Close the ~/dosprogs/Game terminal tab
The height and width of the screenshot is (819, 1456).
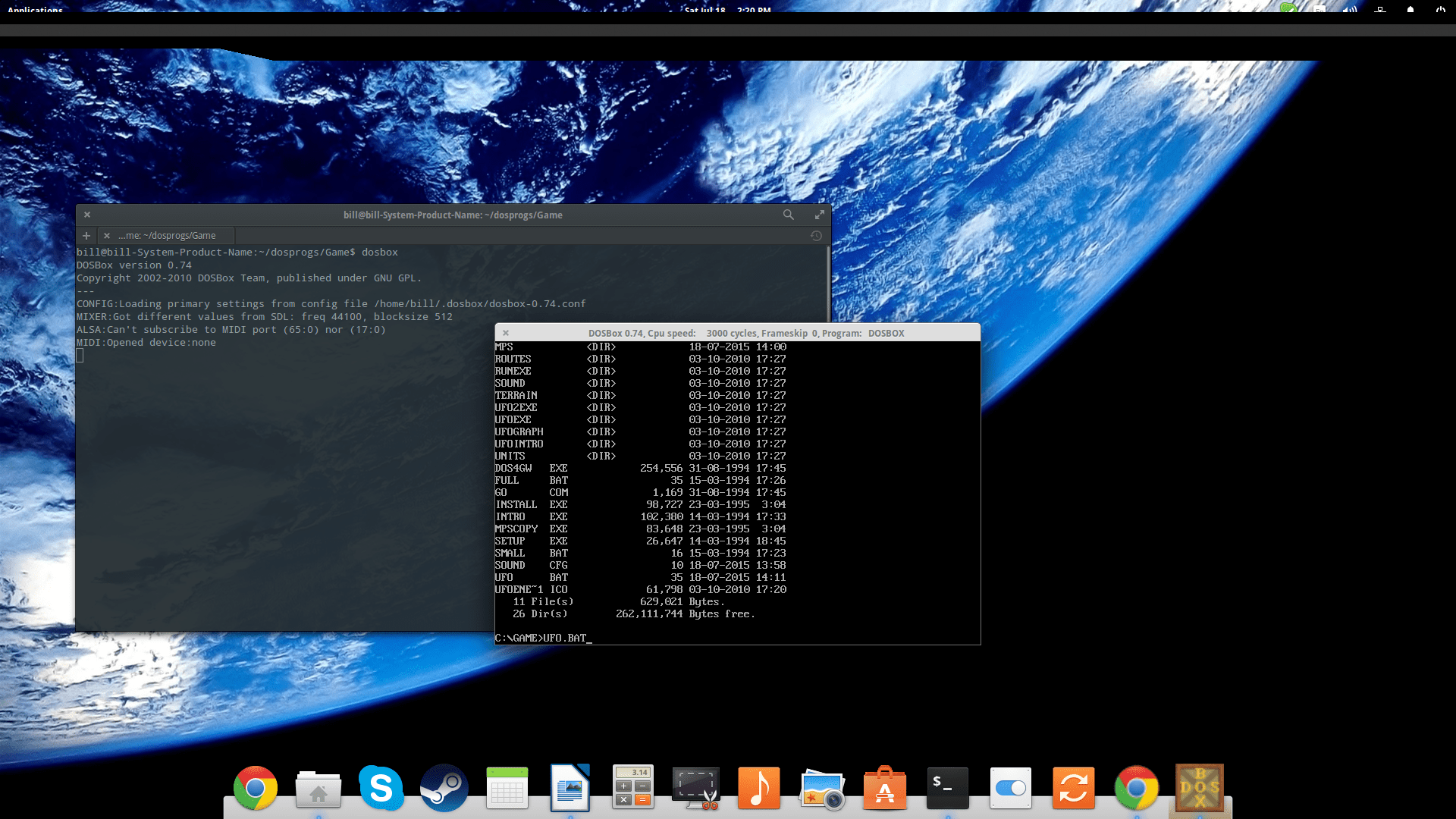[x=107, y=236]
